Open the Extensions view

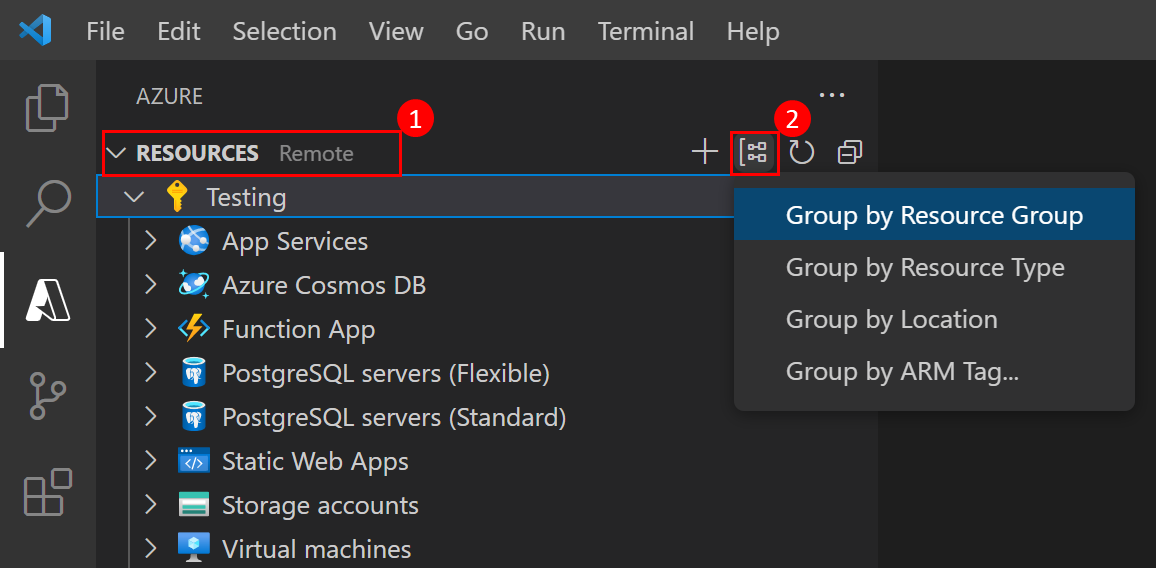[47, 492]
